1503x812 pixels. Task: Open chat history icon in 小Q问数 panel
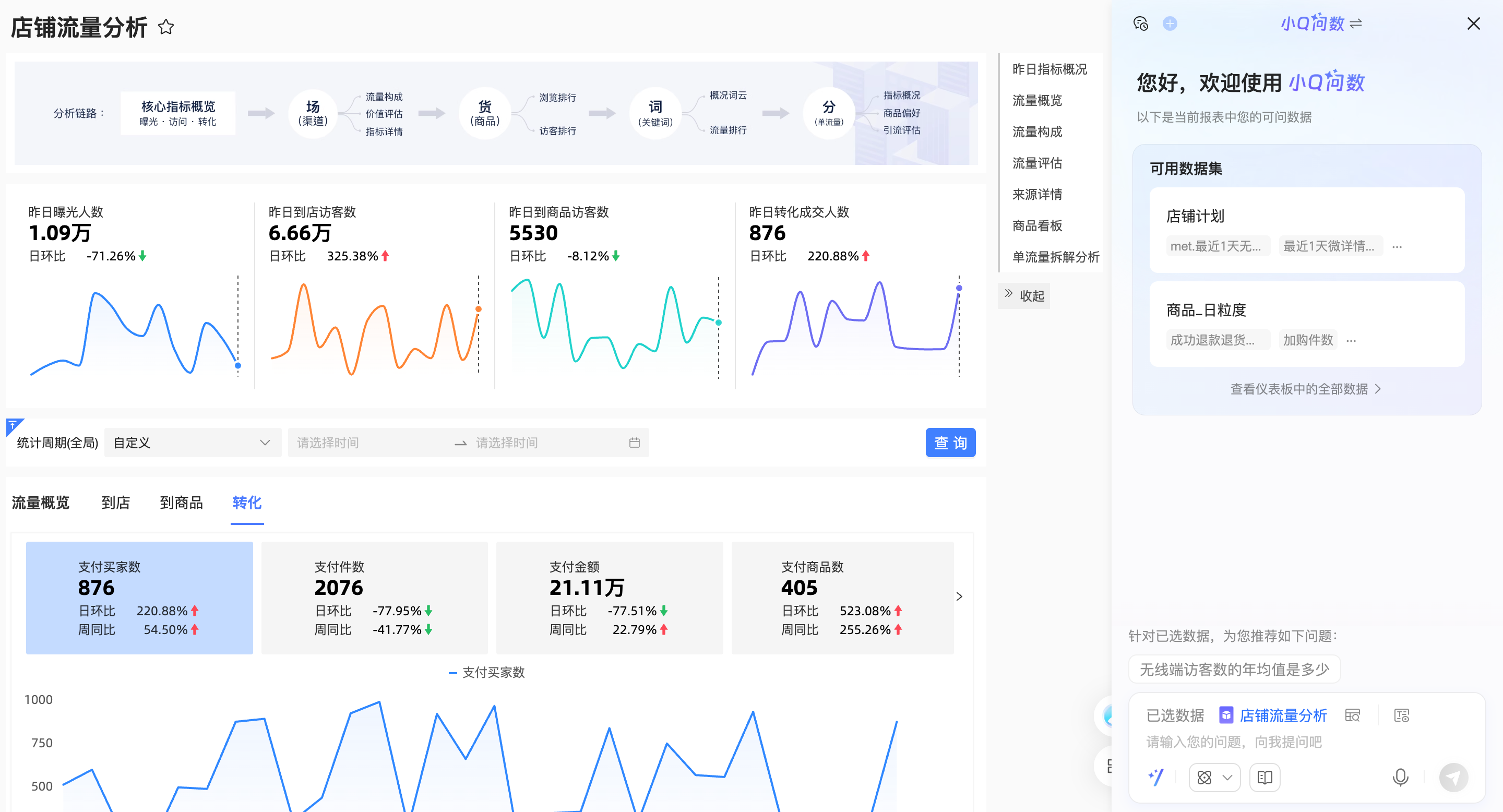click(1141, 23)
